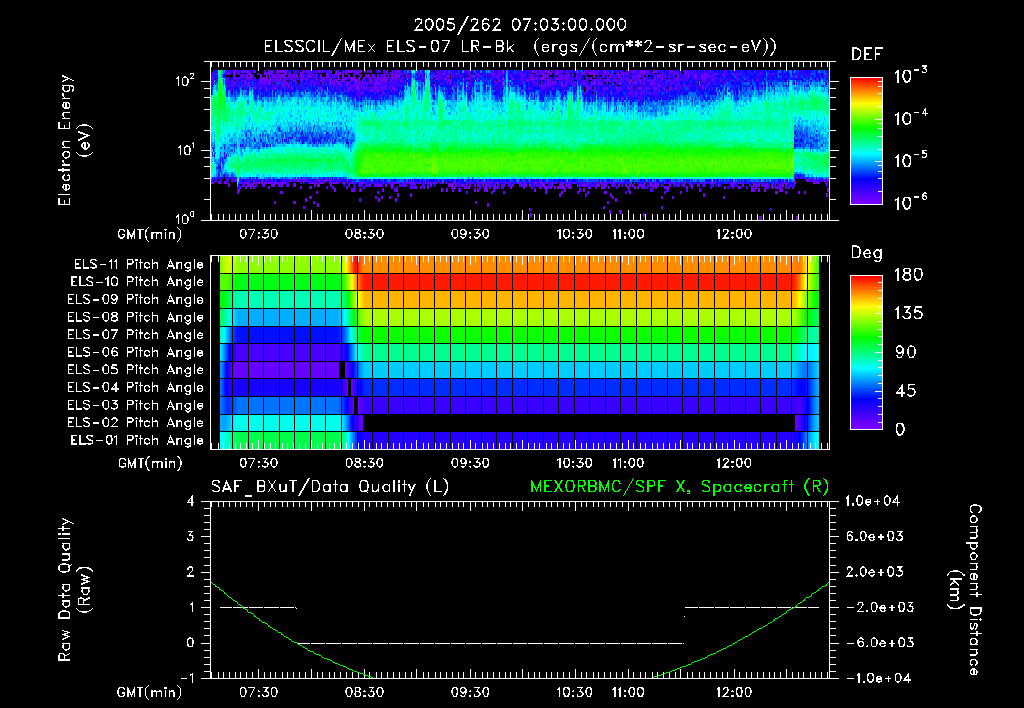Click the 4 tick on data quality axis
This screenshot has height=708, width=1024.
coord(191,502)
